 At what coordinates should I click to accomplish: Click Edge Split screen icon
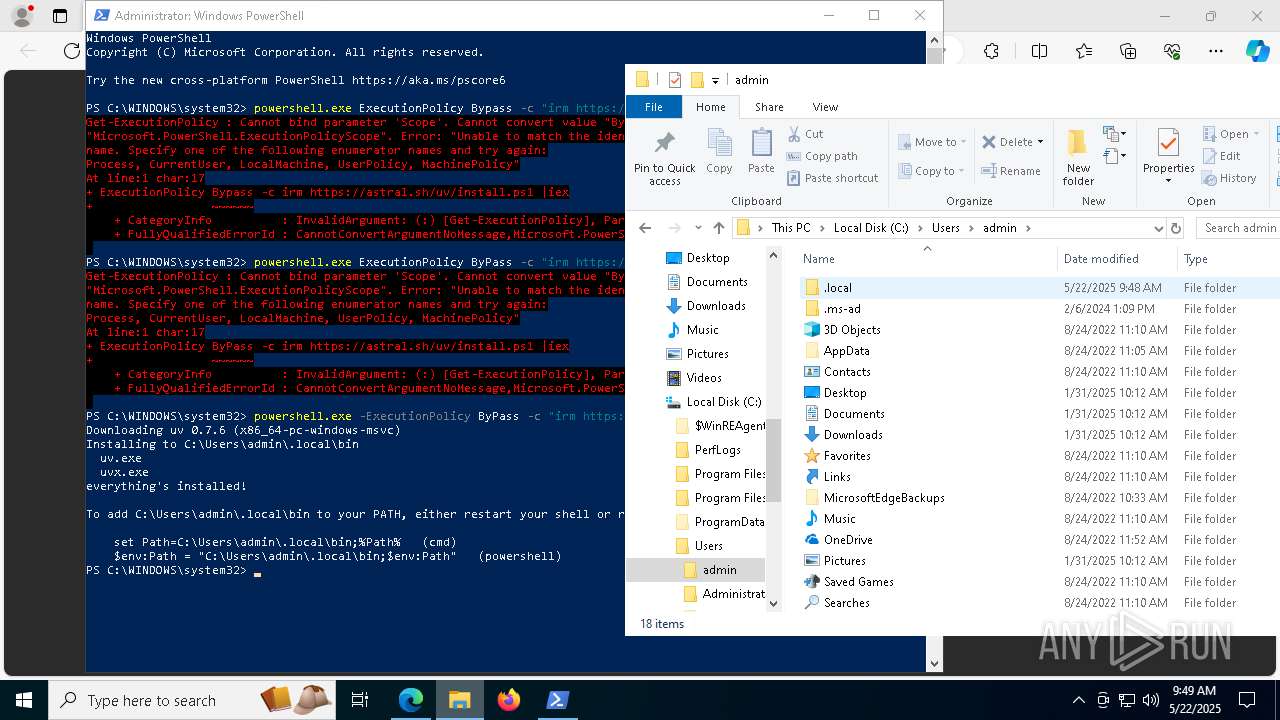point(1039,52)
